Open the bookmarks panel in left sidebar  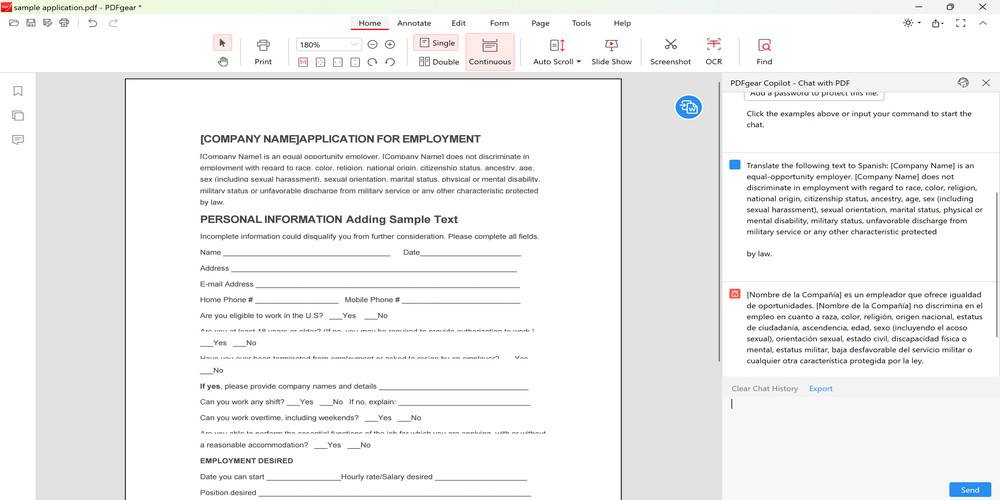click(18, 91)
